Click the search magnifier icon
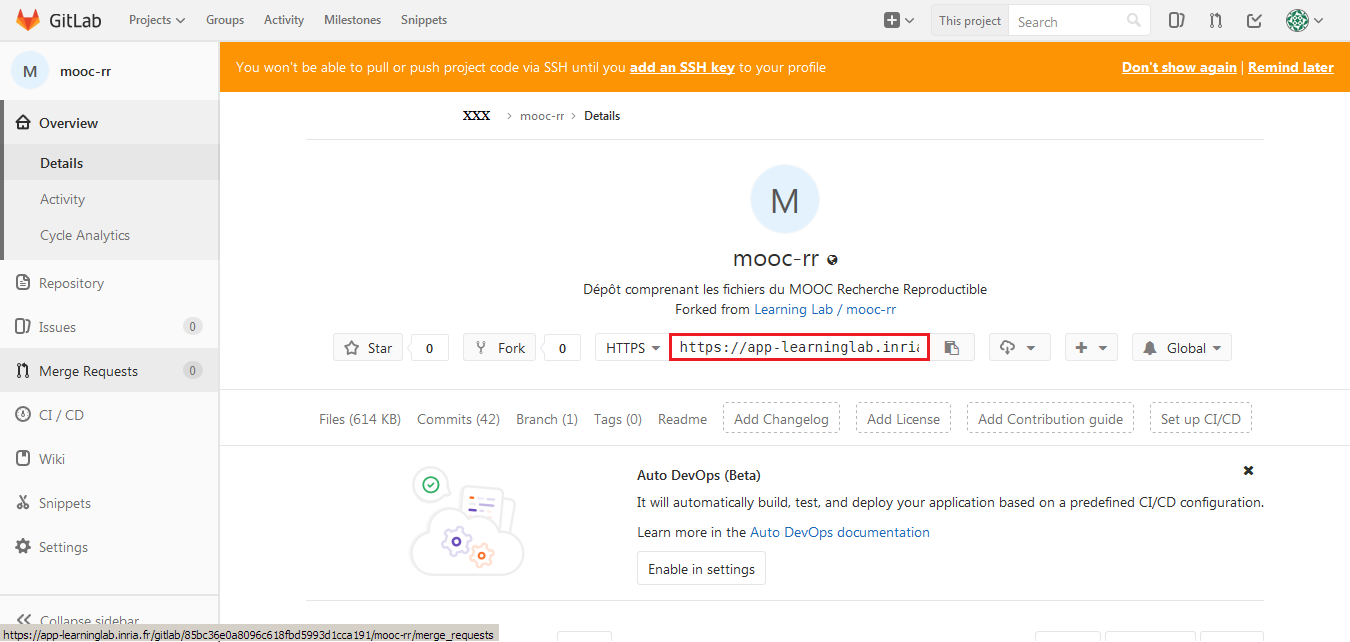Image resolution: width=1350 pixels, height=642 pixels. click(1133, 20)
